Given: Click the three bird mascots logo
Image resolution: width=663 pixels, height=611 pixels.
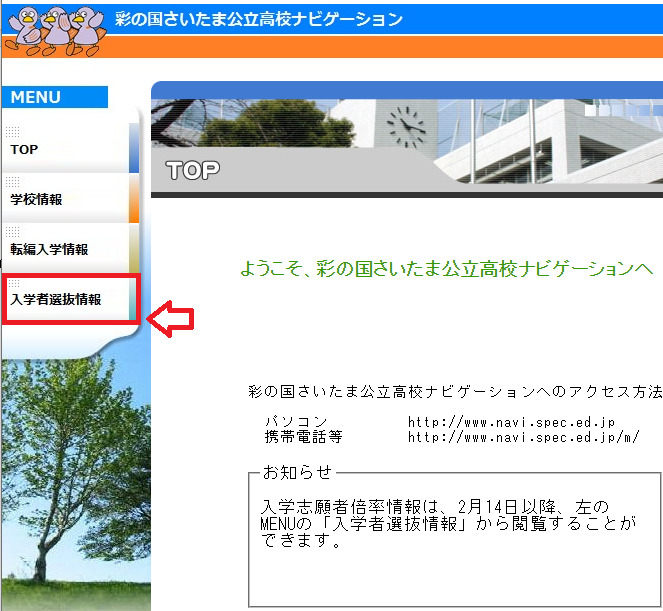Looking at the screenshot, I should [56, 31].
